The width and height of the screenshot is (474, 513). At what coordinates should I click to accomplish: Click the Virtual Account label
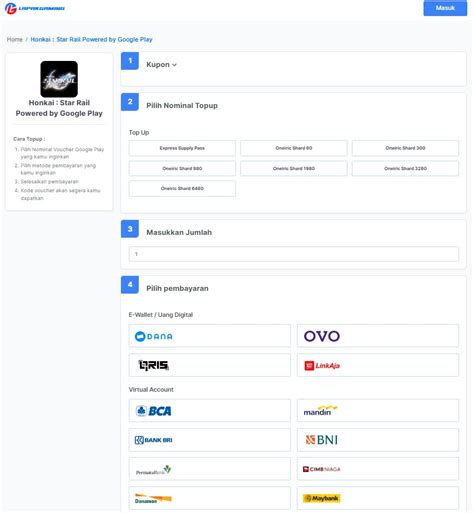click(151, 389)
